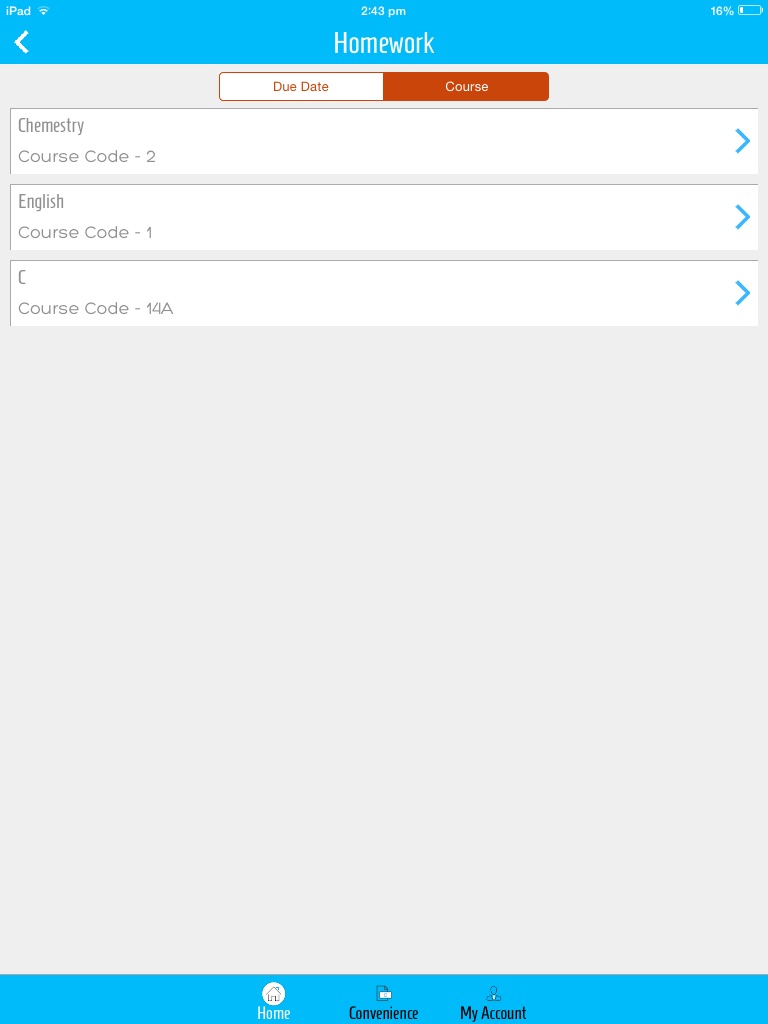Click the Course Code - 14A text
The width and height of the screenshot is (768, 1024).
tap(96, 309)
